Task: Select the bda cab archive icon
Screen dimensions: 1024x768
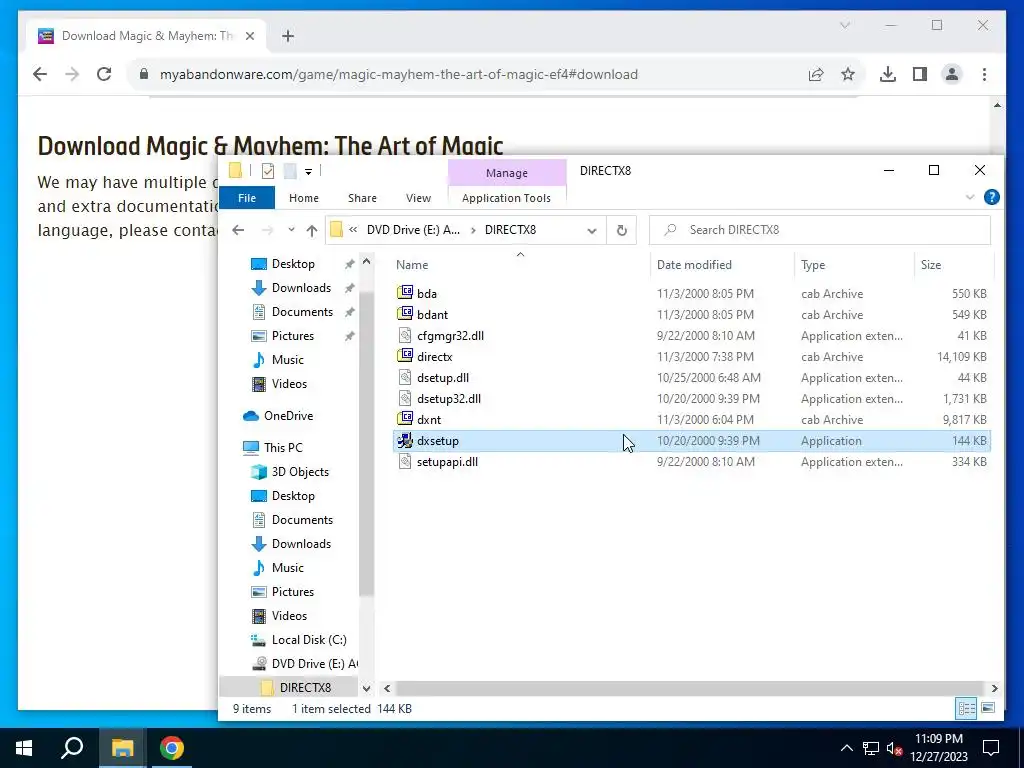Action: tap(405, 293)
